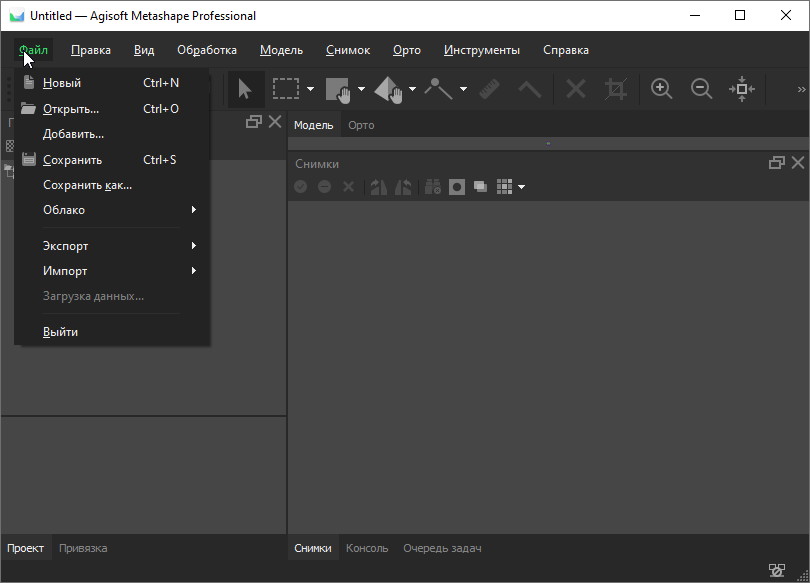Toggle show depth maps icon in Снимки

click(x=480, y=186)
